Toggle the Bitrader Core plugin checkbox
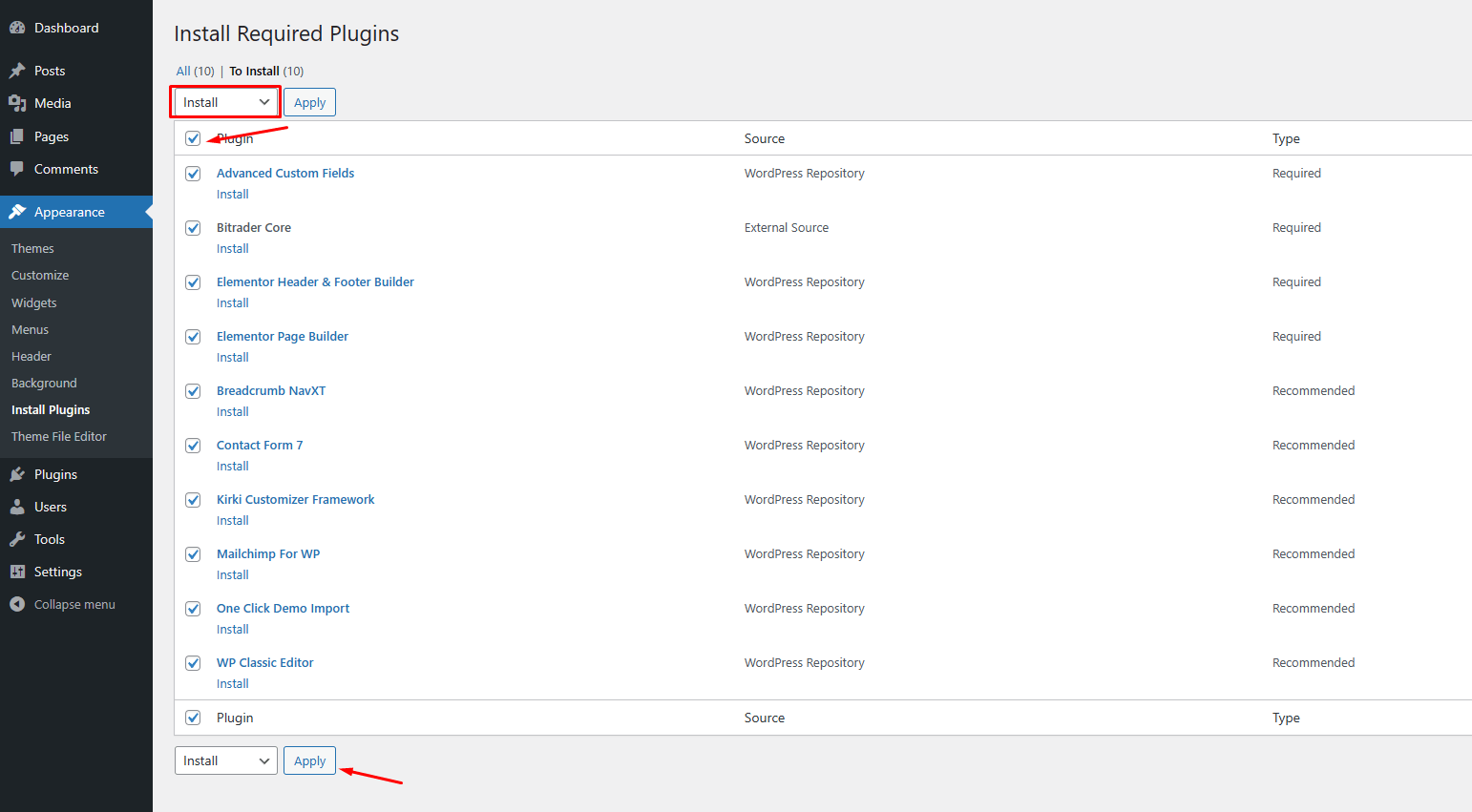 [x=193, y=228]
